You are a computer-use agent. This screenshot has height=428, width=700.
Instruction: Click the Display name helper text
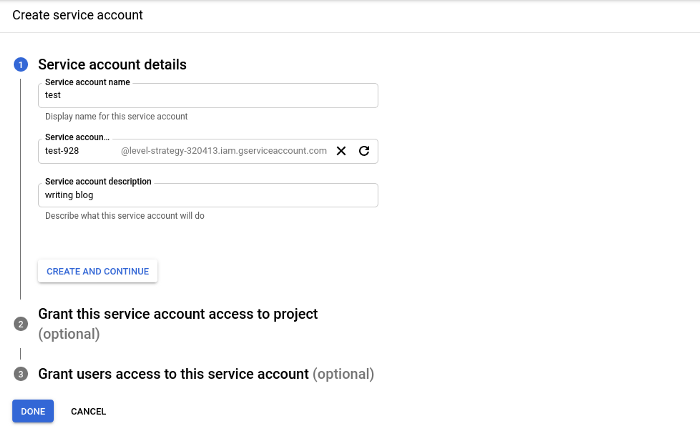[x=116, y=116]
